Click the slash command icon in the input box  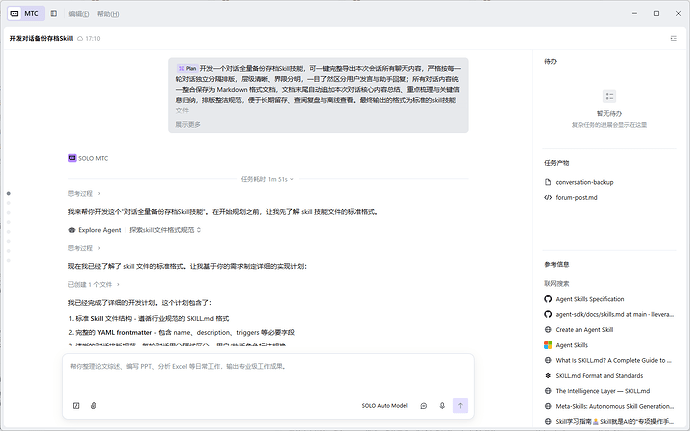[76, 405]
